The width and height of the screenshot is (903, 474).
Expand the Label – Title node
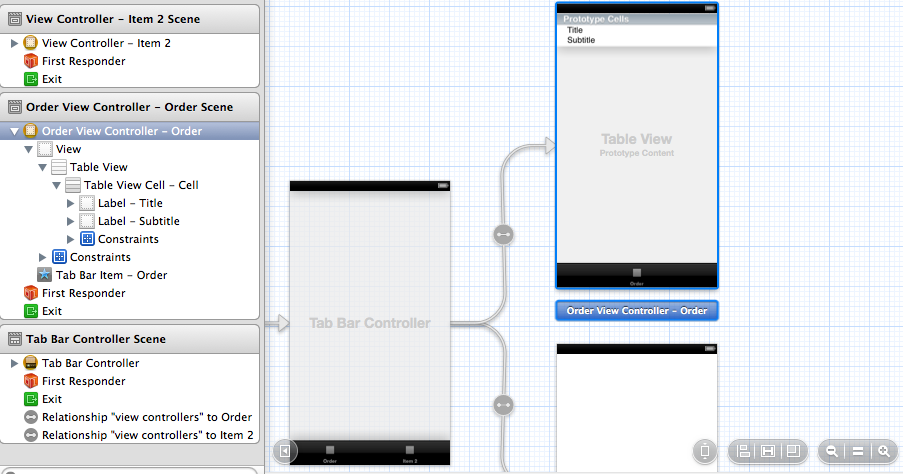tap(70, 203)
